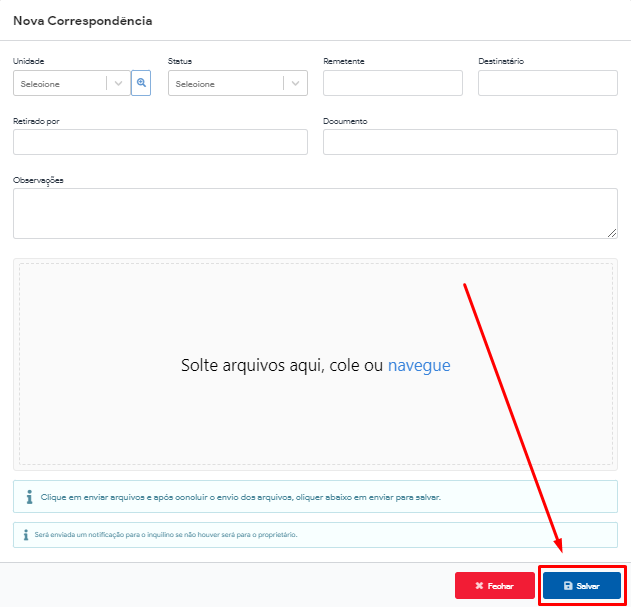Open the Unidade dropdown
This screenshot has height=607, width=631.
[72, 83]
